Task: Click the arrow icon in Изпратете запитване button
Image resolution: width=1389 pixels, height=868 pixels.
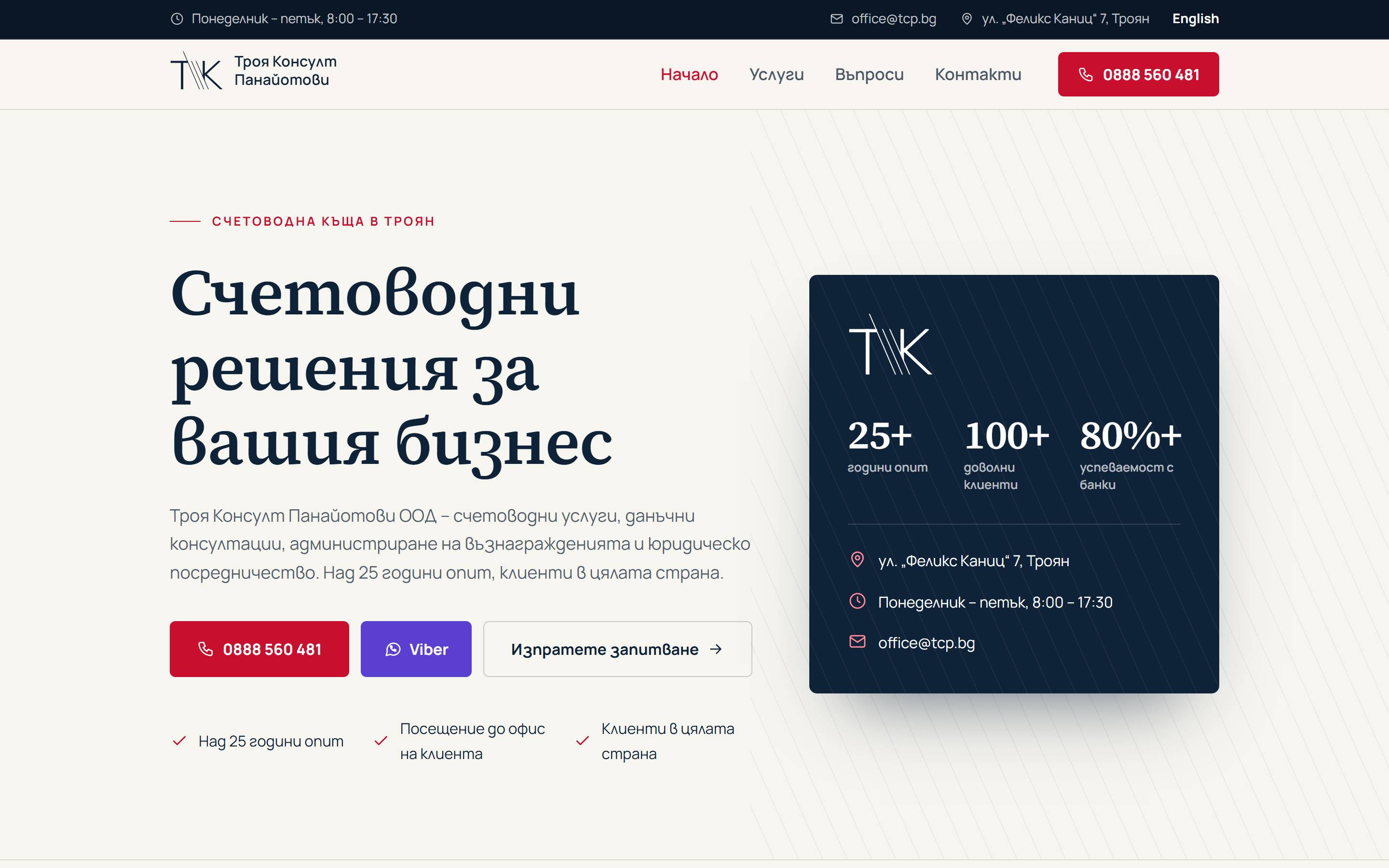Action: [x=716, y=649]
